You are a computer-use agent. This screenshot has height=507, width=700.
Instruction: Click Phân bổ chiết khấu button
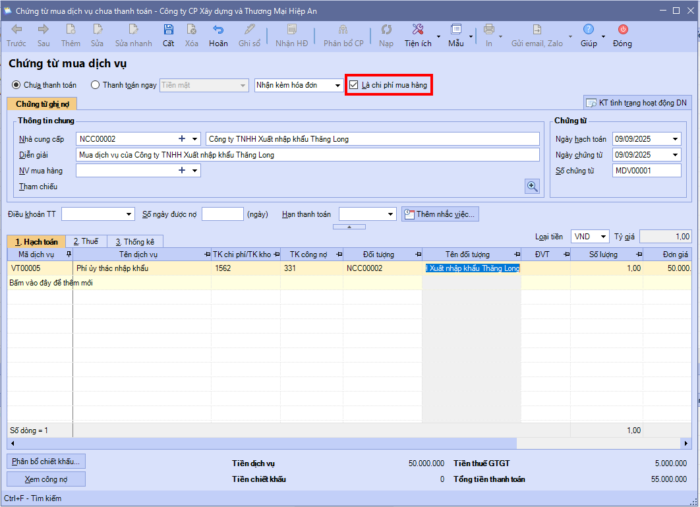(x=46, y=461)
